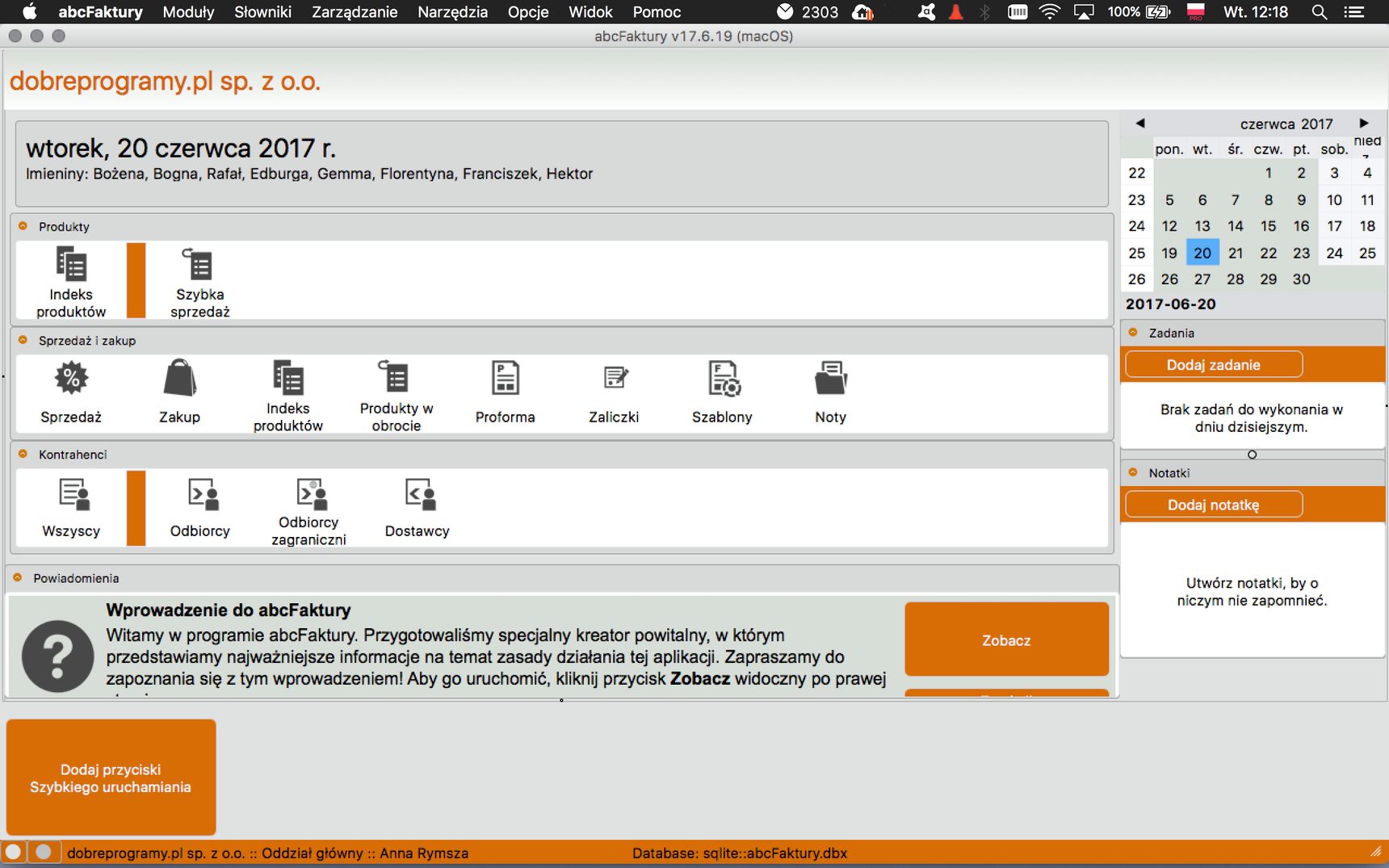Click the Zobacz button
Screen dimensions: 1389x868
click(x=1006, y=639)
